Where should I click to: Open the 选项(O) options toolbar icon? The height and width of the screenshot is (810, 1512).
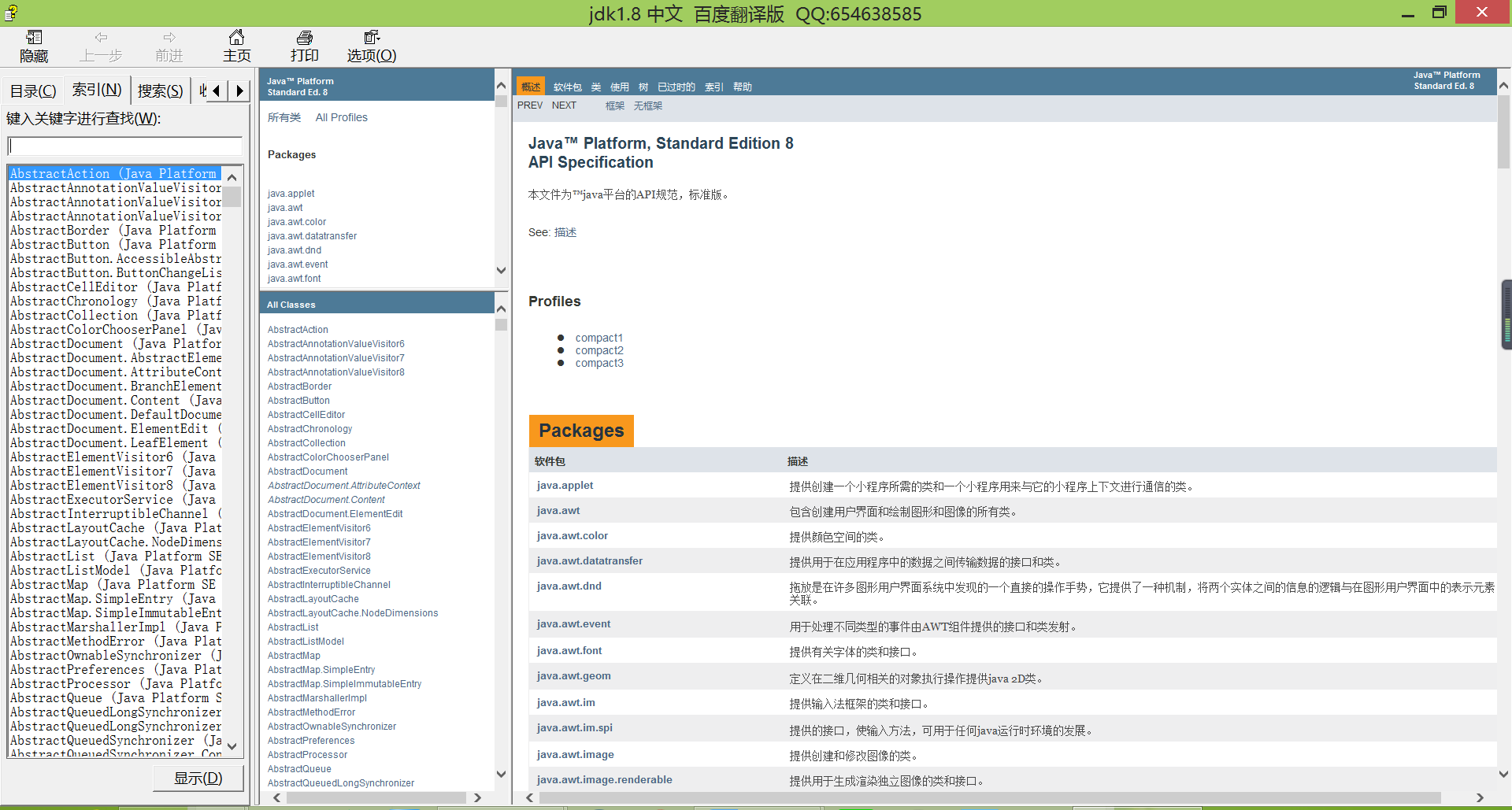point(372,38)
